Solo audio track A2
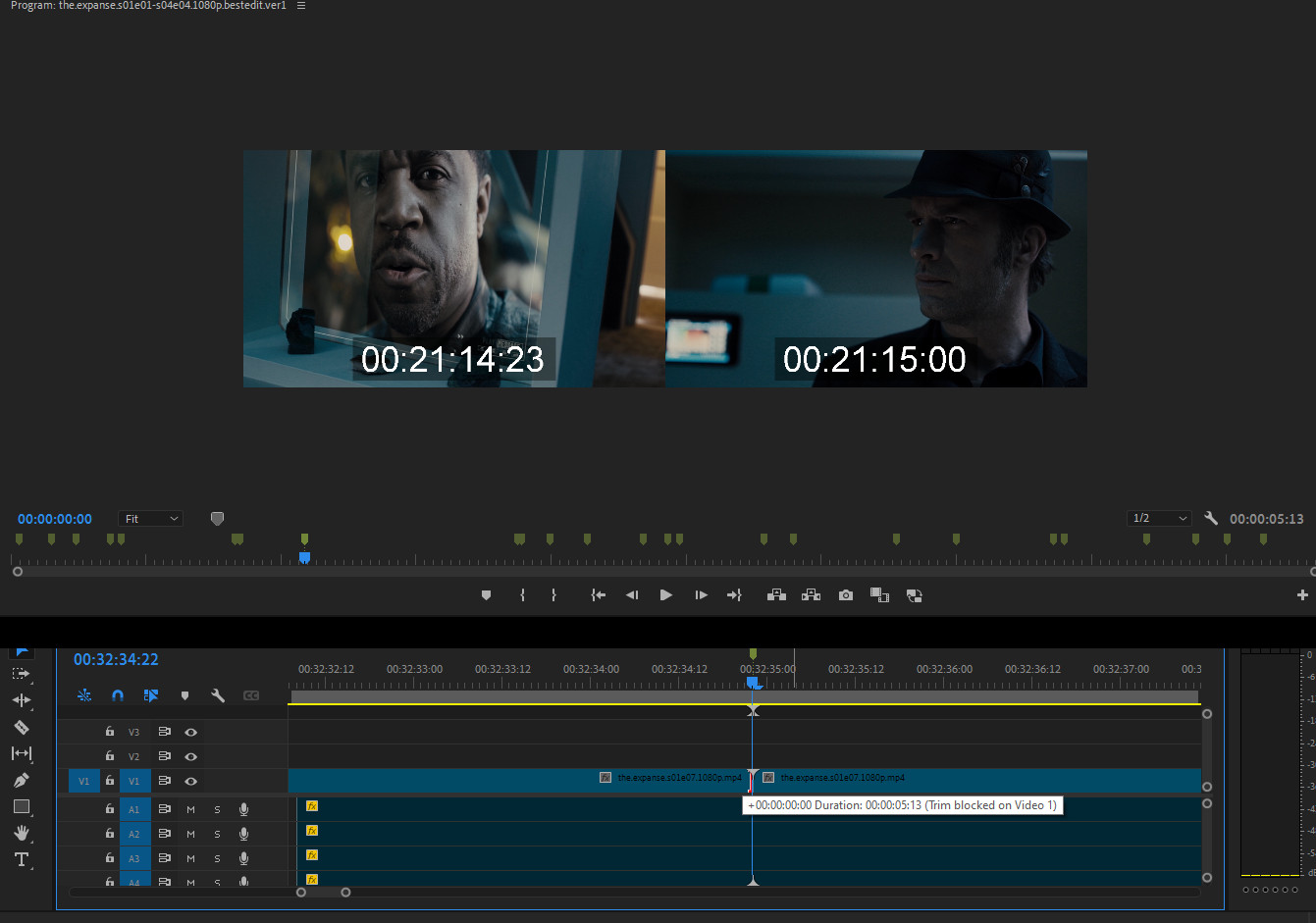Image resolution: width=1316 pixels, height=923 pixels. coord(217,834)
